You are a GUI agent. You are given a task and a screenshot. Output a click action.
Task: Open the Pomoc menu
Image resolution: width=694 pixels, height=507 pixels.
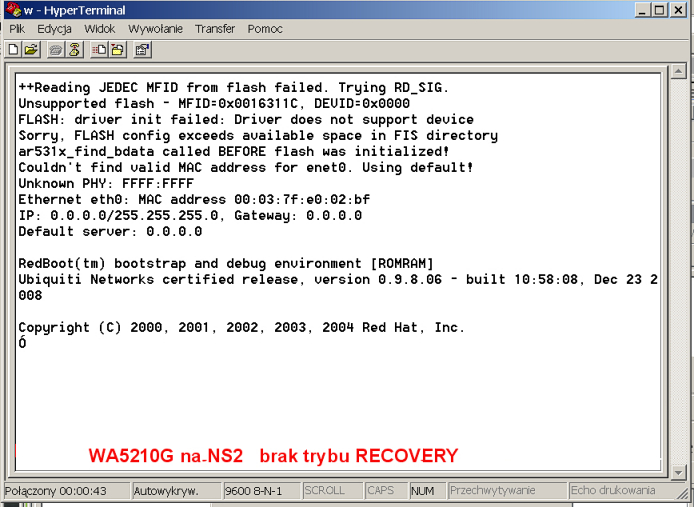coord(265,29)
